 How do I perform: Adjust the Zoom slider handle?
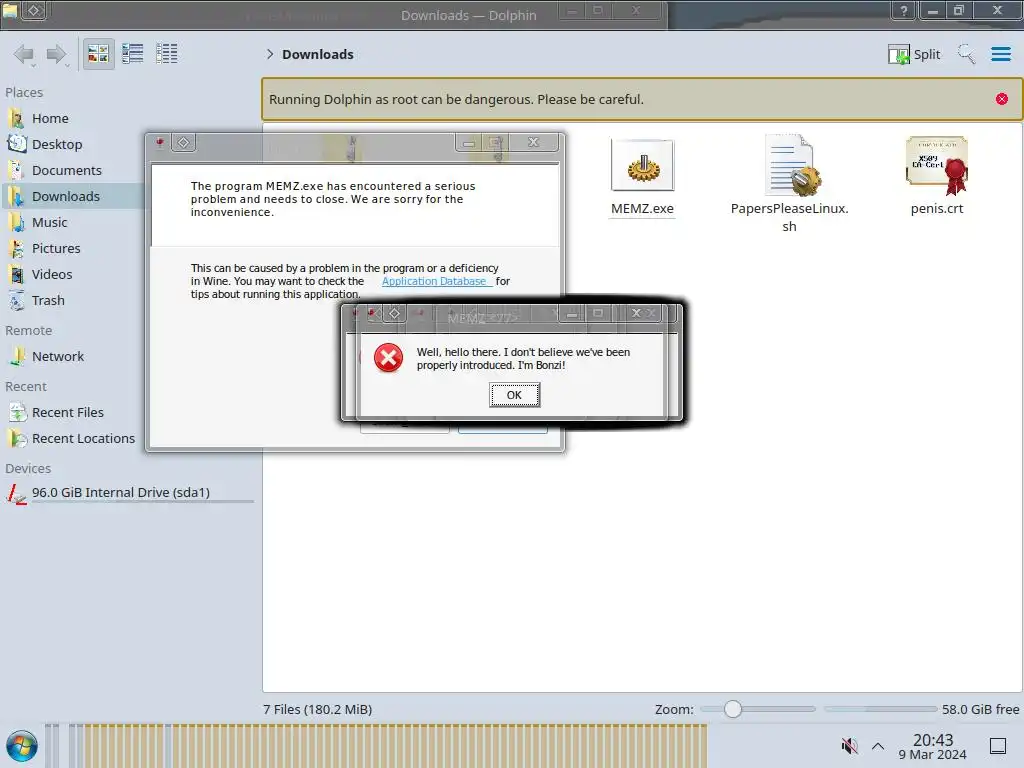733,709
